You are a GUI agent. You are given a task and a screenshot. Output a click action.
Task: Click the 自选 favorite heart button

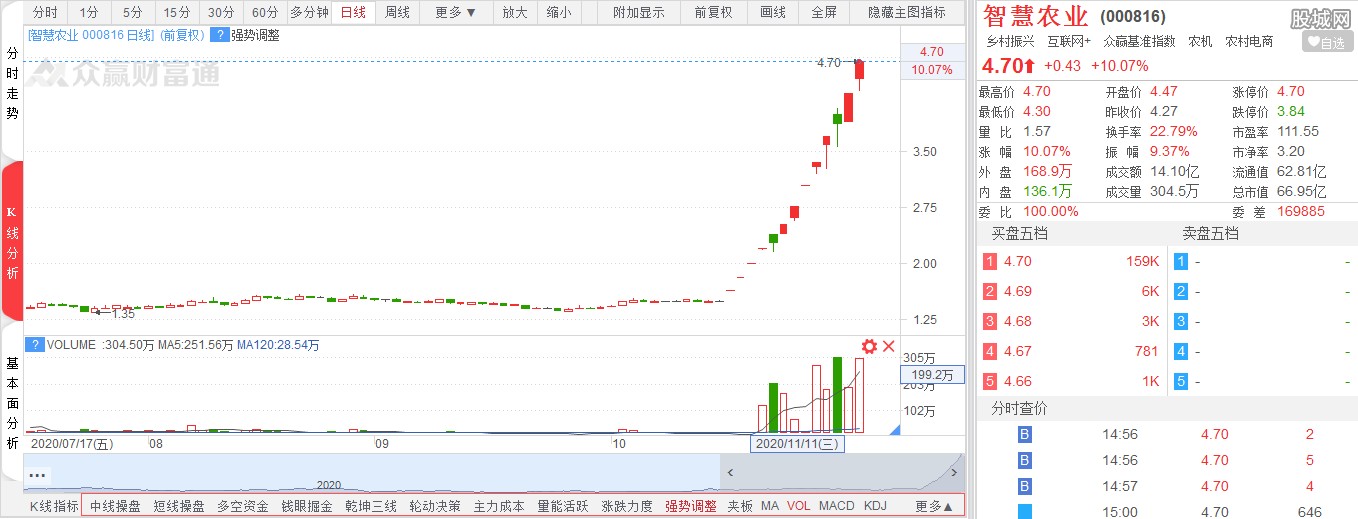[1327, 42]
